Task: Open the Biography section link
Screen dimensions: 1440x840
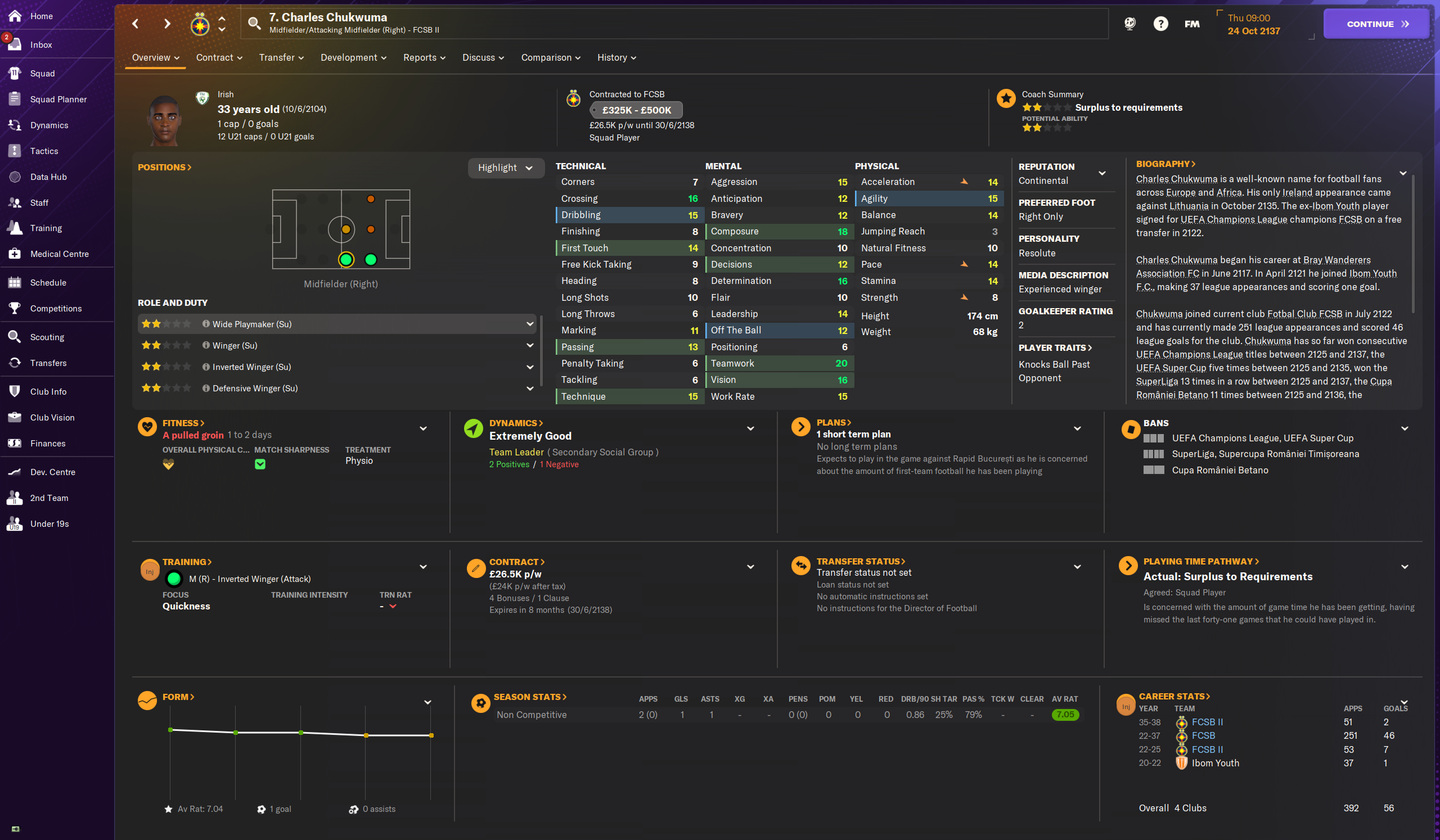Action: point(1165,164)
